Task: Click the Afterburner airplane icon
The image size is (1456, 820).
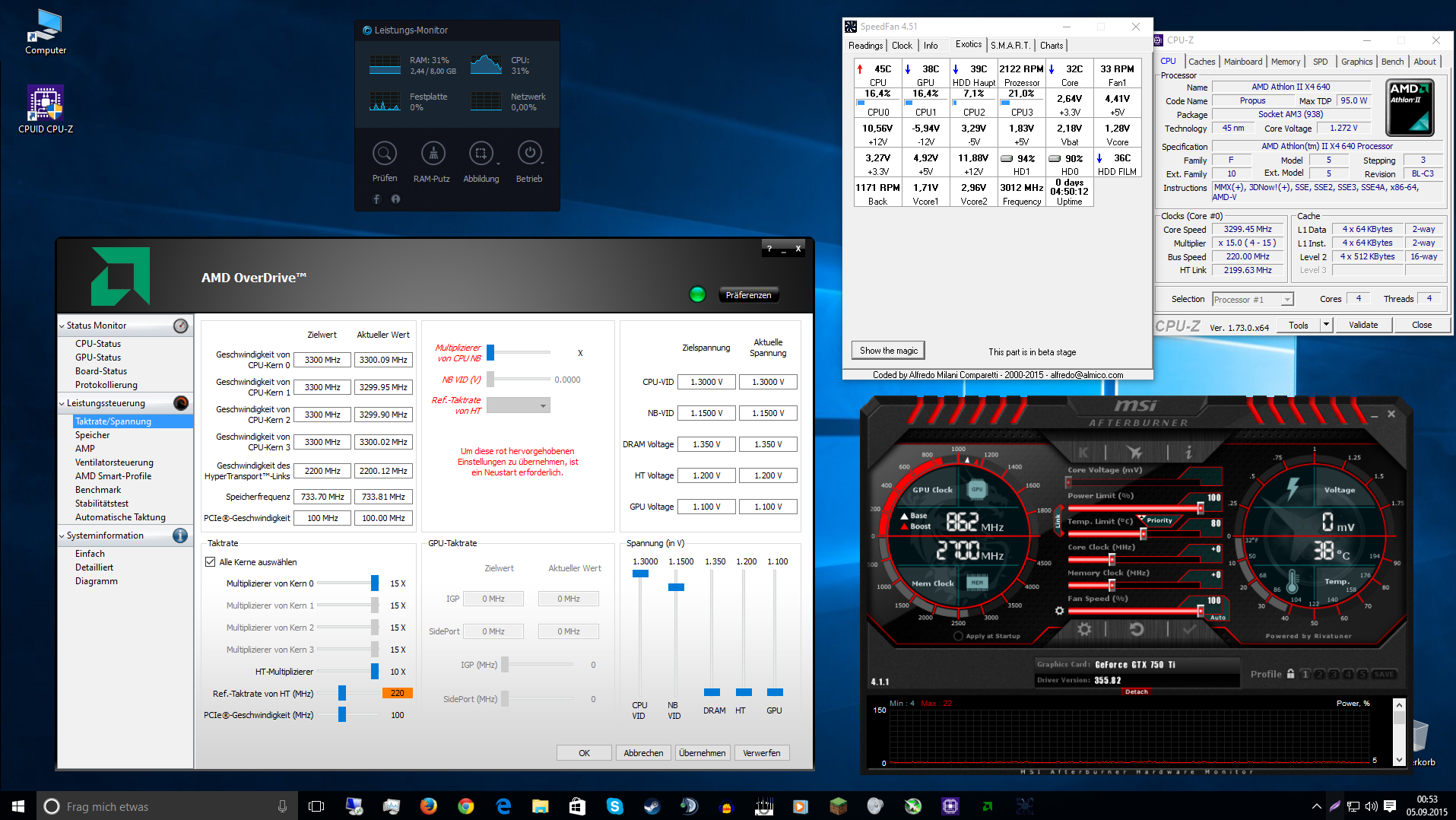Action: click(x=1134, y=452)
